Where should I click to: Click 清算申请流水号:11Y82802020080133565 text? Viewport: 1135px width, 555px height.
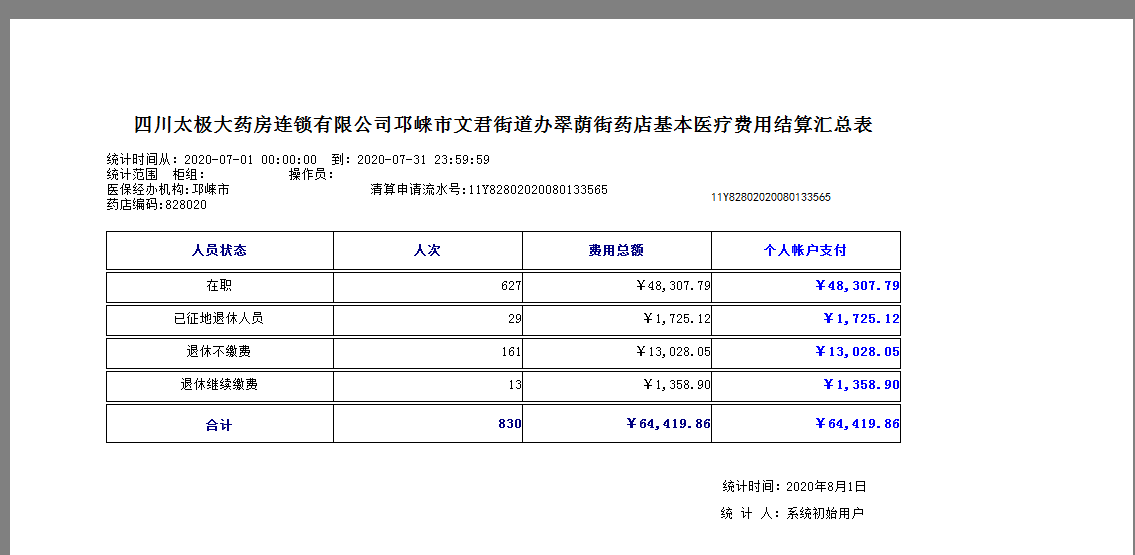[489, 190]
